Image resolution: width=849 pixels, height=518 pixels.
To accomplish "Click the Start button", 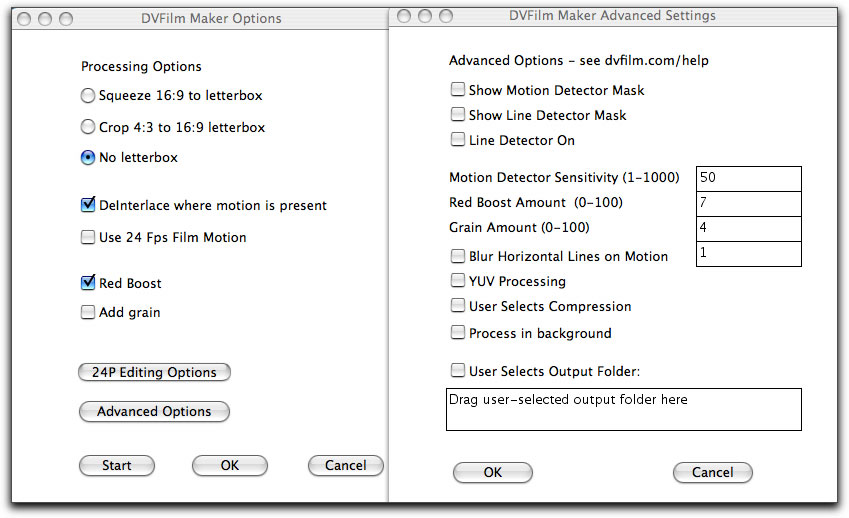I will [117, 465].
